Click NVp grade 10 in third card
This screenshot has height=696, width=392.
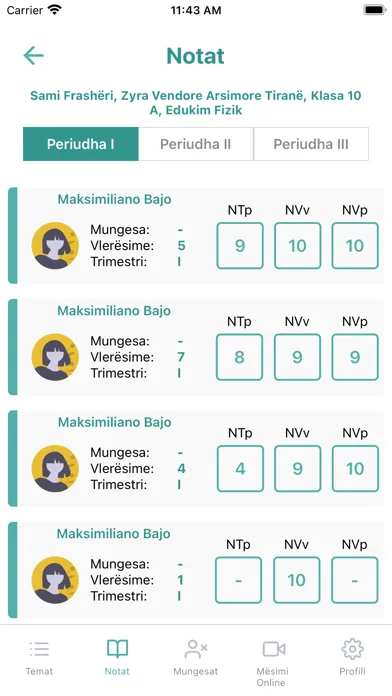coord(355,469)
